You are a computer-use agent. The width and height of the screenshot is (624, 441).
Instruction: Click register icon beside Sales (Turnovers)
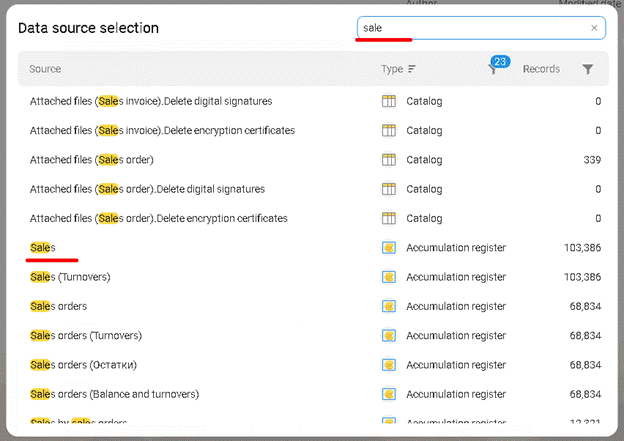point(390,277)
